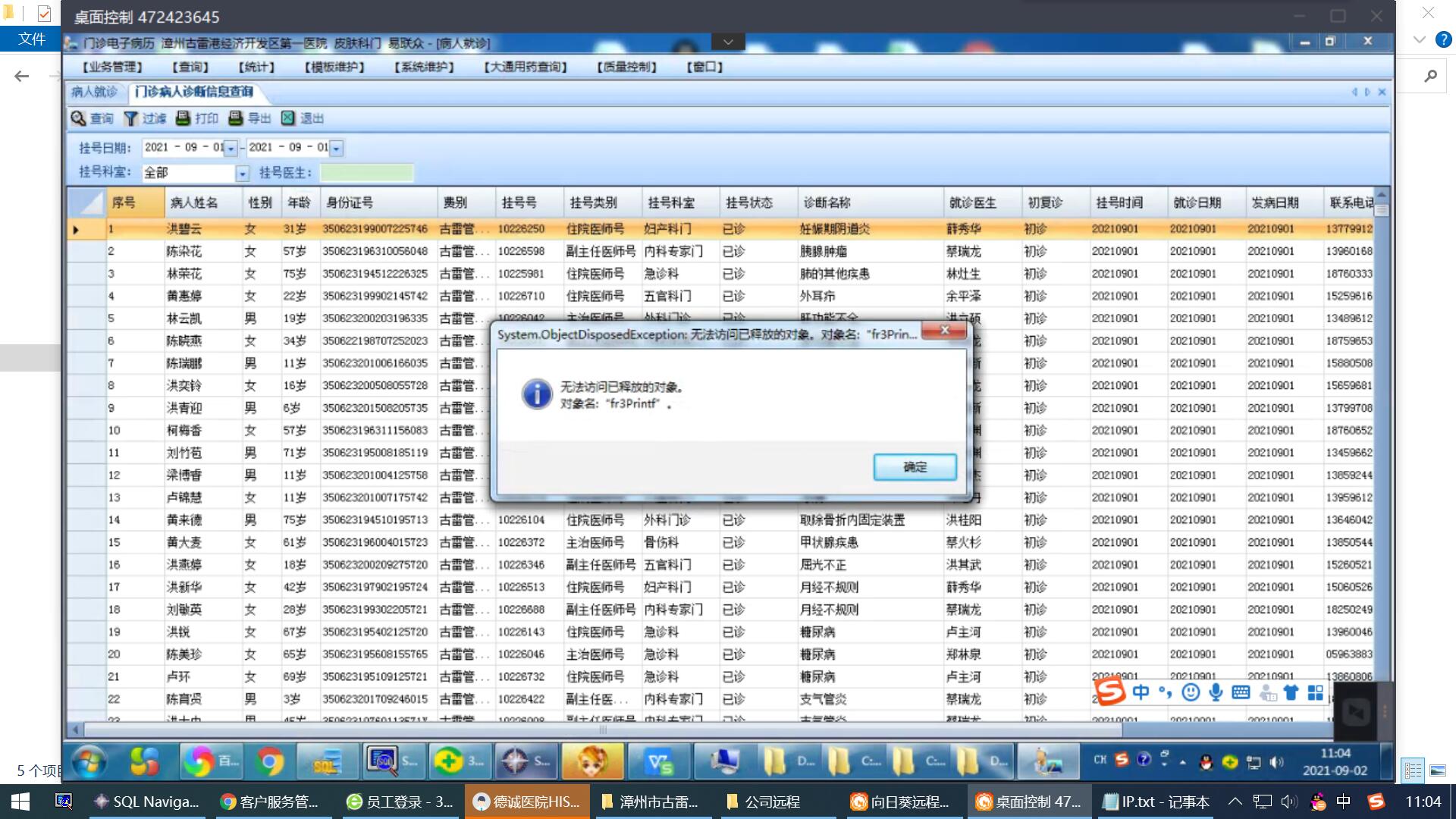Click the remote Windows 7 Start orb
This screenshot has width=1456, height=819.
pos(89,761)
